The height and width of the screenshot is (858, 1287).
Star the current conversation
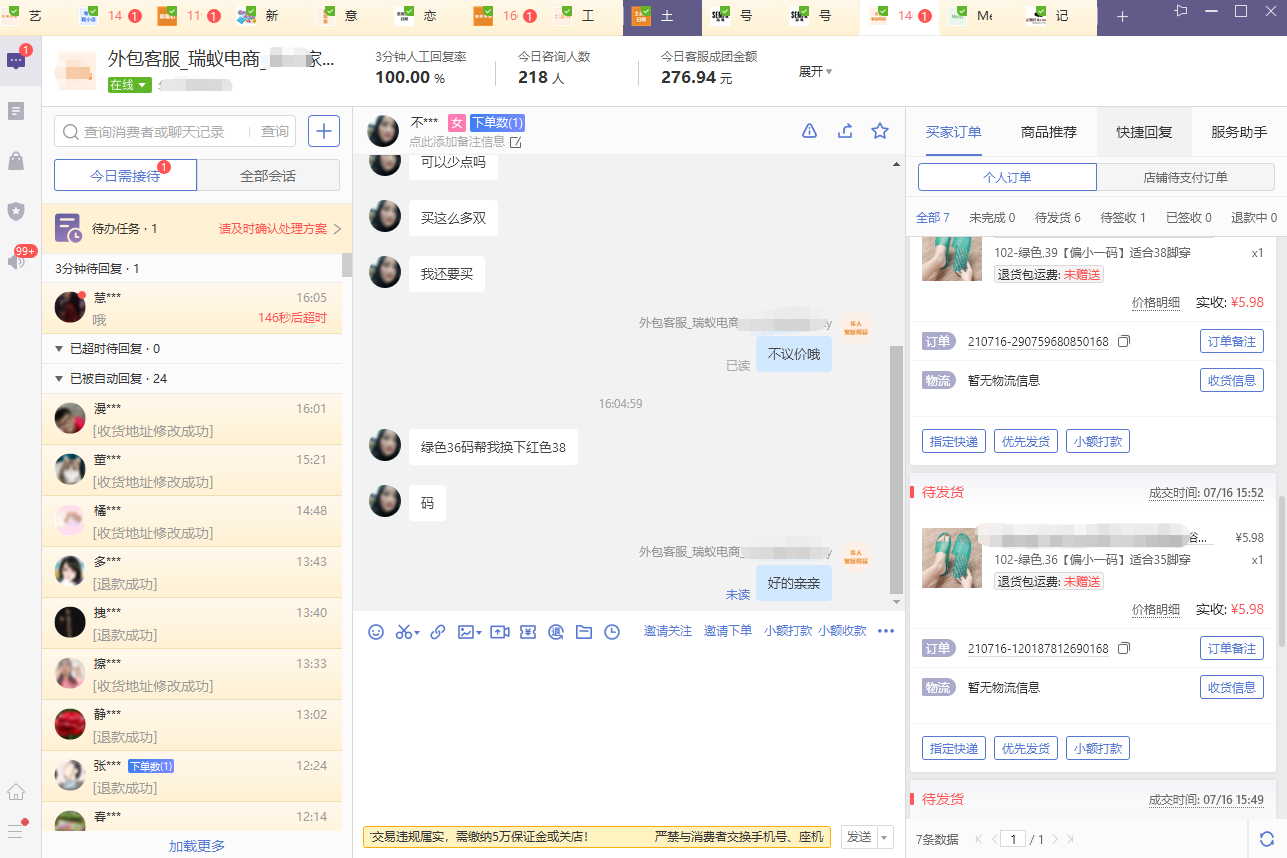click(x=880, y=131)
